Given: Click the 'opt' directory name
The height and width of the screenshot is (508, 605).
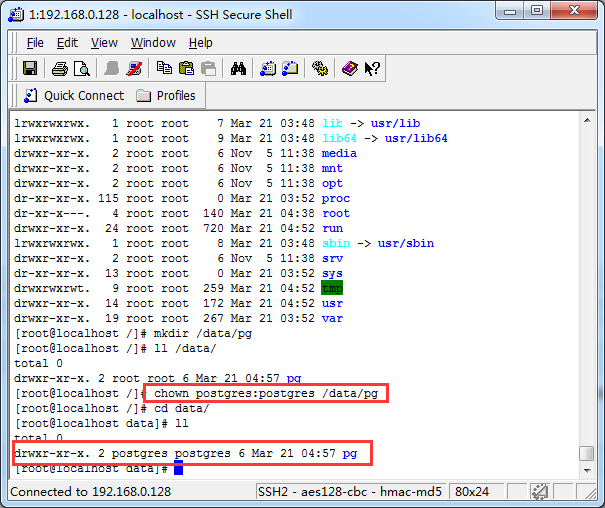Looking at the screenshot, I should tap(332, 183).
